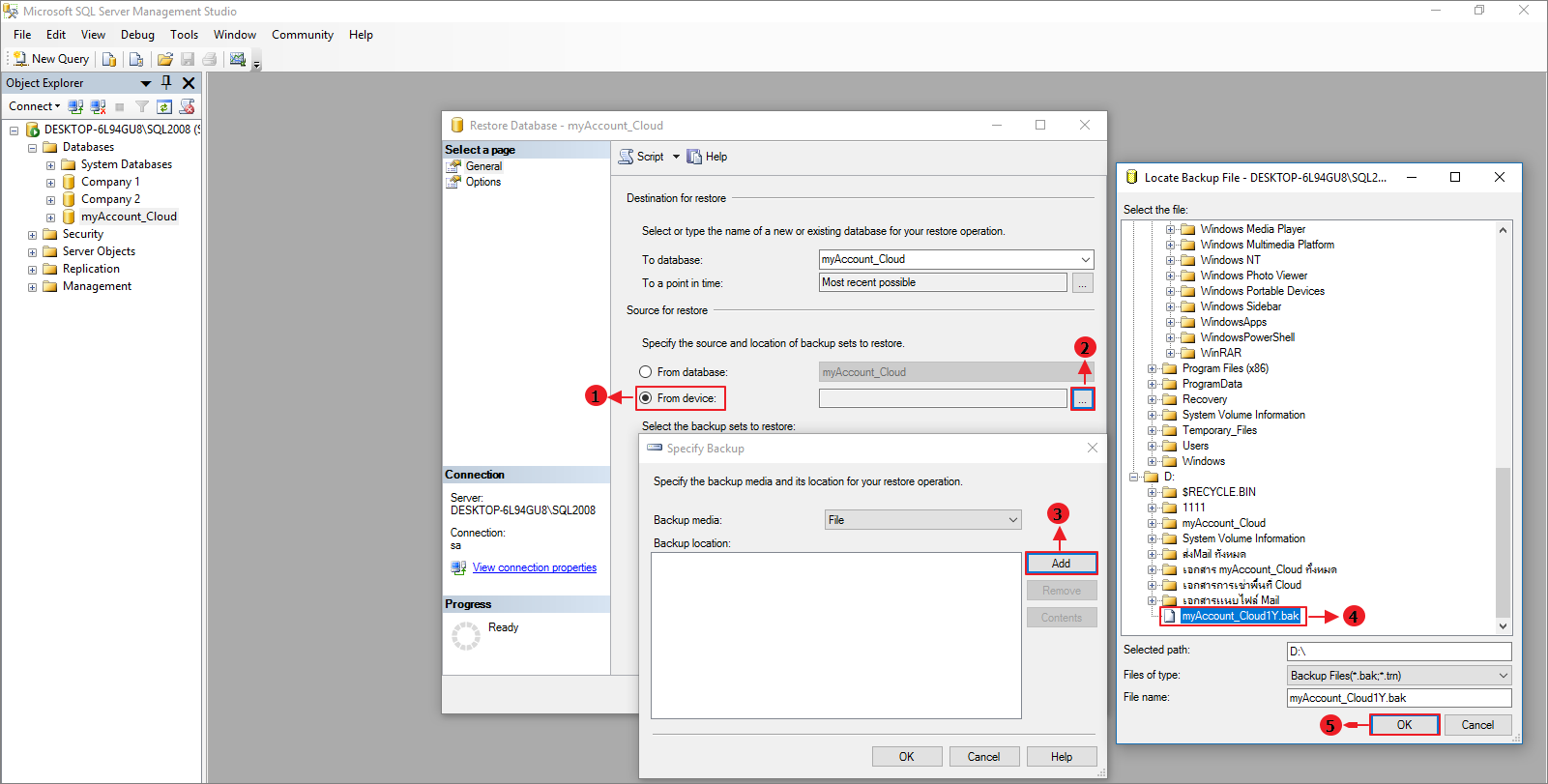Close the Specify Backup dialog
This screenshot has height=784, width=1548.
click(x=1092, y=448)
